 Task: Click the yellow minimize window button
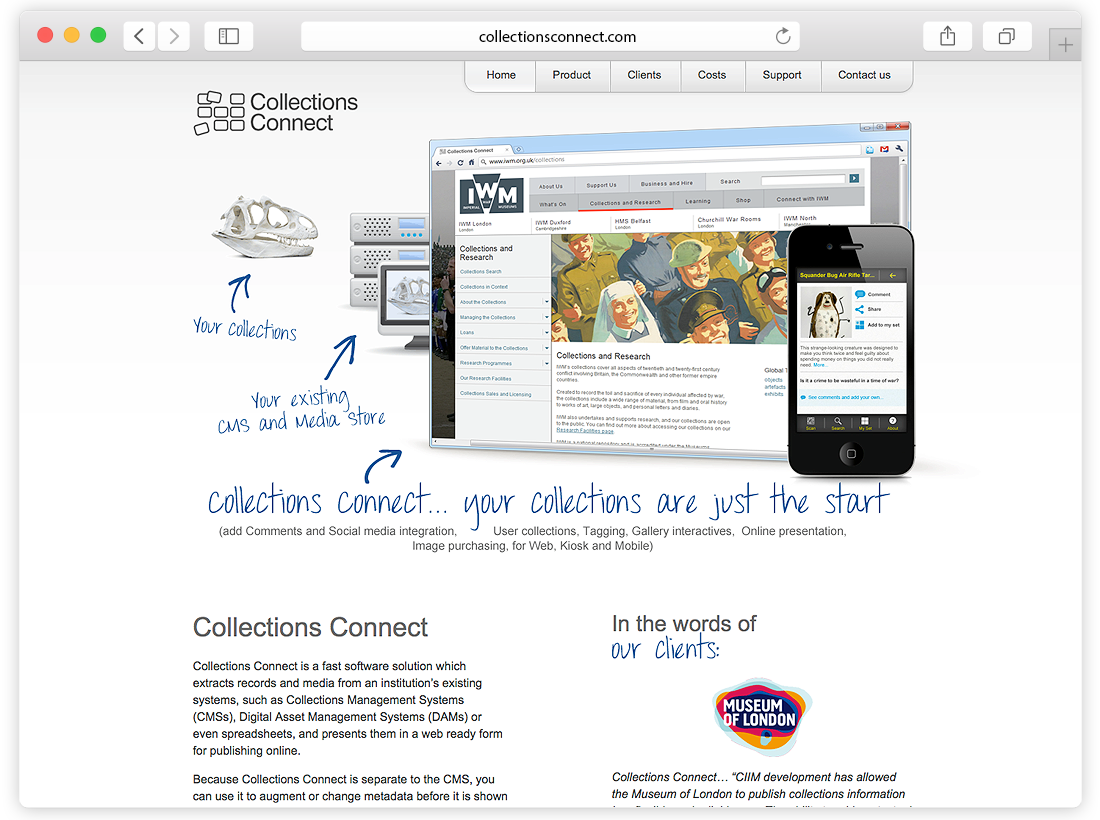click(72, 35)
